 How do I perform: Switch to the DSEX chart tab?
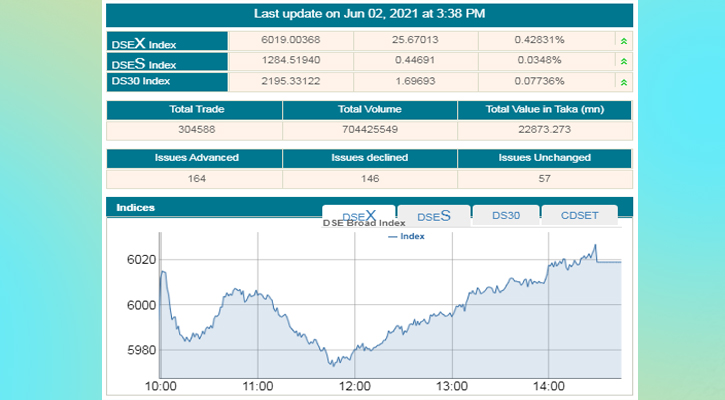[359, 215]
